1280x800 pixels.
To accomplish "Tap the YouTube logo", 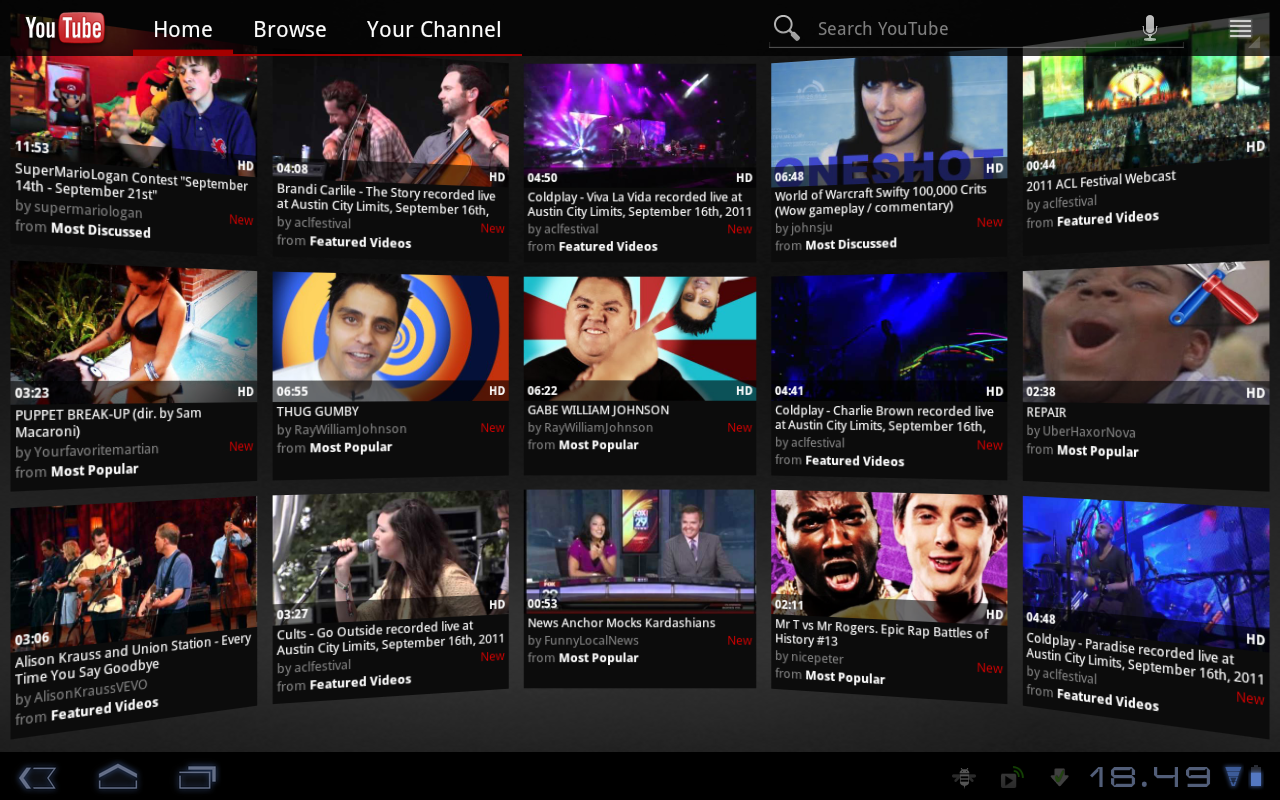I will tap(64, 28).
